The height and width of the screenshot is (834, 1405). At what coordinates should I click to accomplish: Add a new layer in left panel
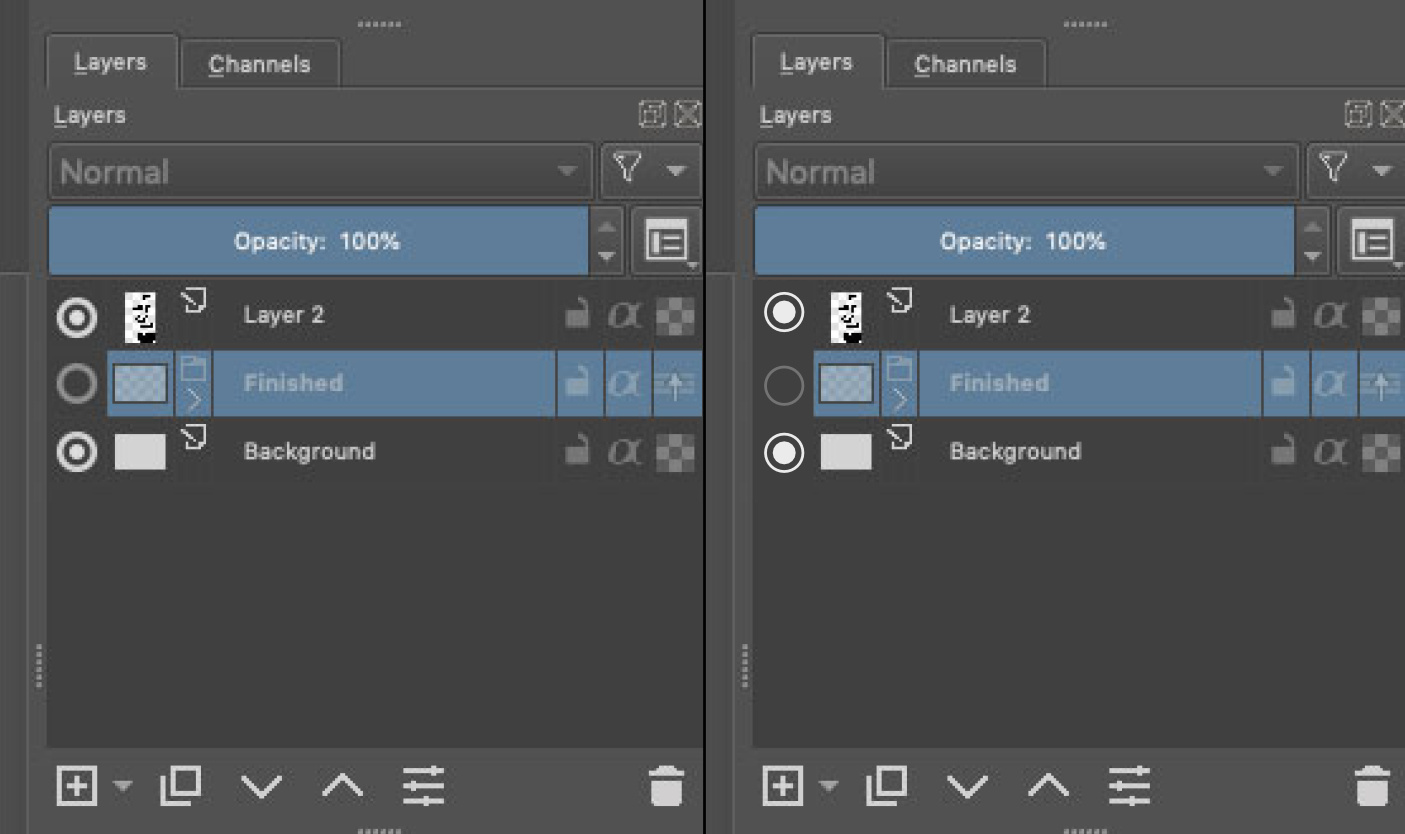[x=76, y=786]
